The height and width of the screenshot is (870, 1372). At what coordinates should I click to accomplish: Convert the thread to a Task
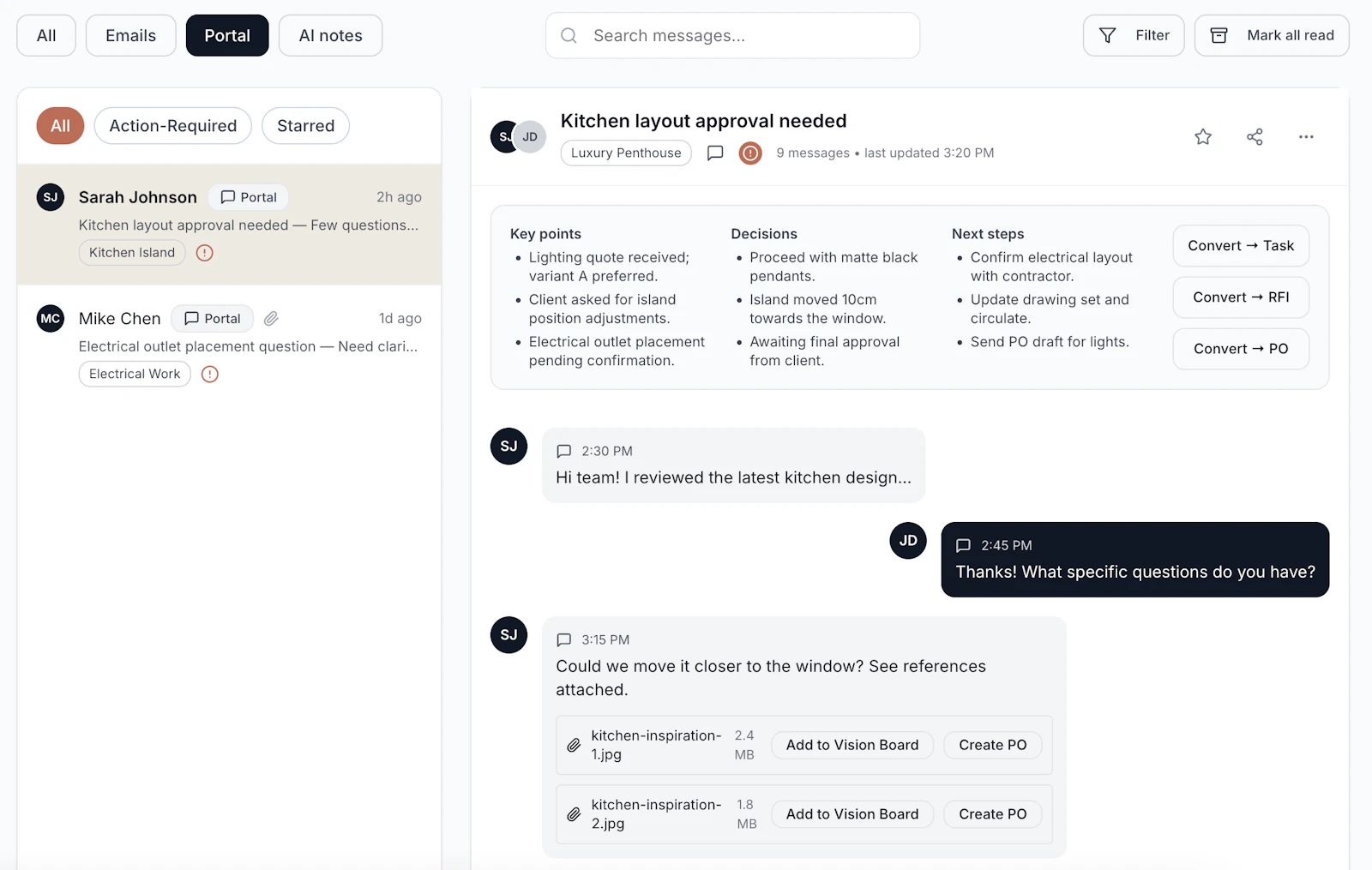[x=1241, y=246]
